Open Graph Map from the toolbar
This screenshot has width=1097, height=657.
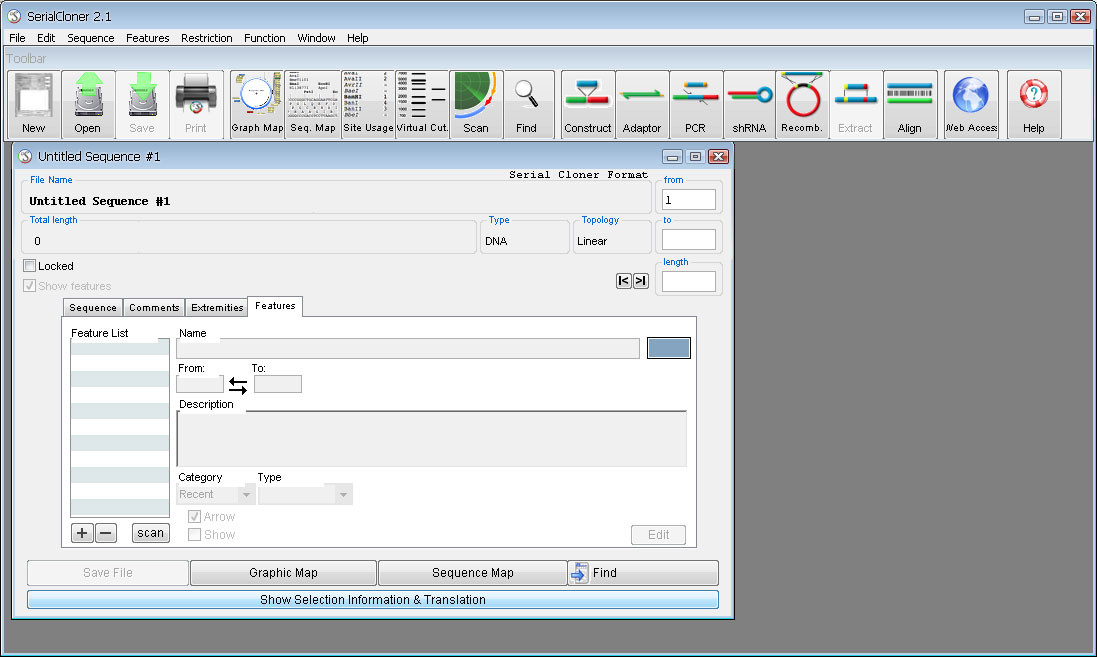(x=257, y=104)
